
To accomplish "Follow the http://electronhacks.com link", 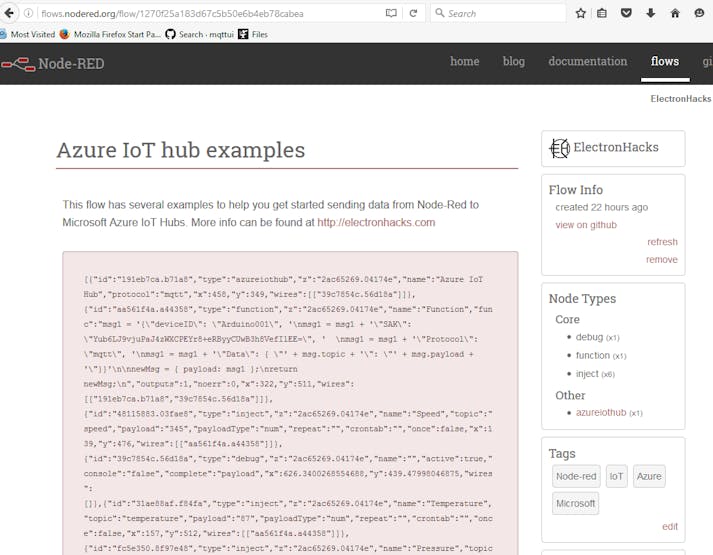I will (376, 222).
